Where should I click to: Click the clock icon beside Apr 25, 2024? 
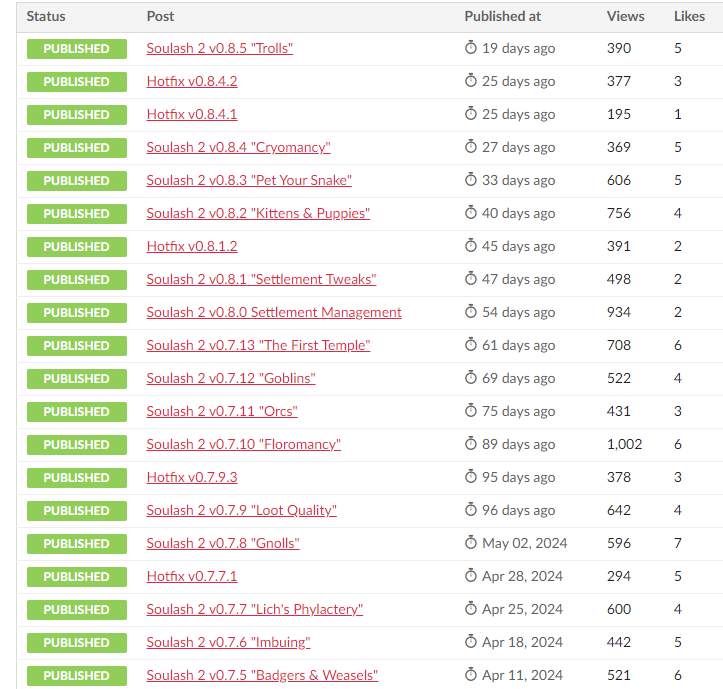pyautogui.click(x=471, y=609)
